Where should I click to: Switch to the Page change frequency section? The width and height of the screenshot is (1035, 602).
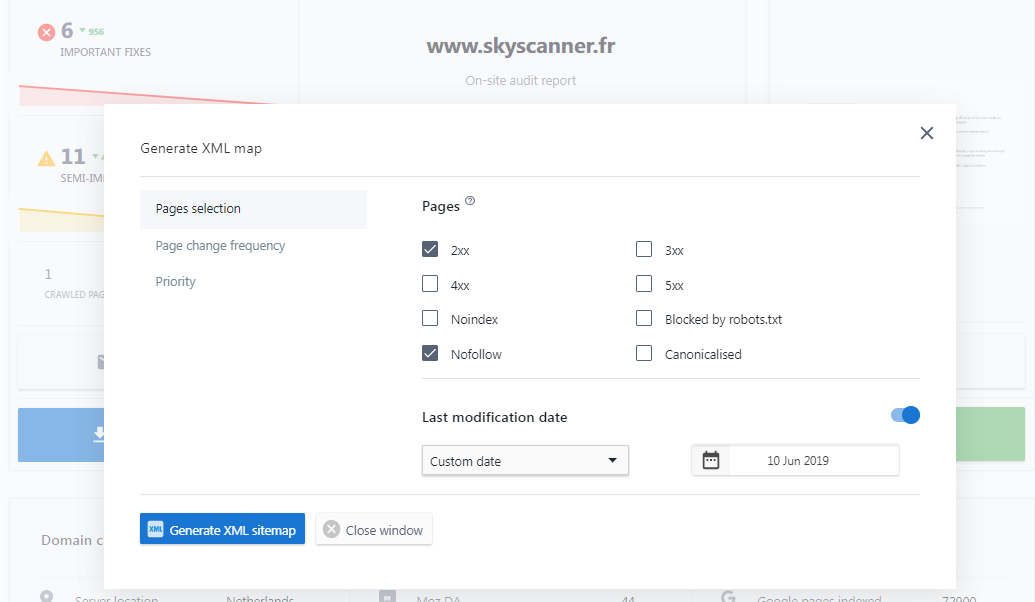click(218, 245)
